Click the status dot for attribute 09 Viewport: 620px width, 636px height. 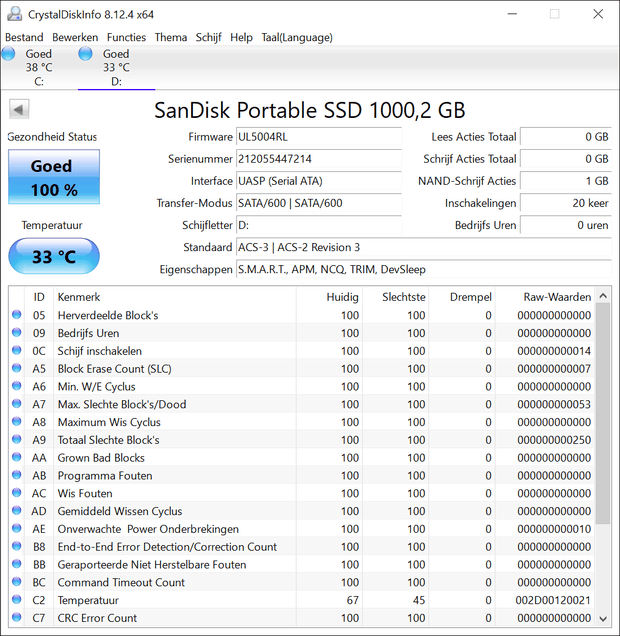(x=17, y=332)
